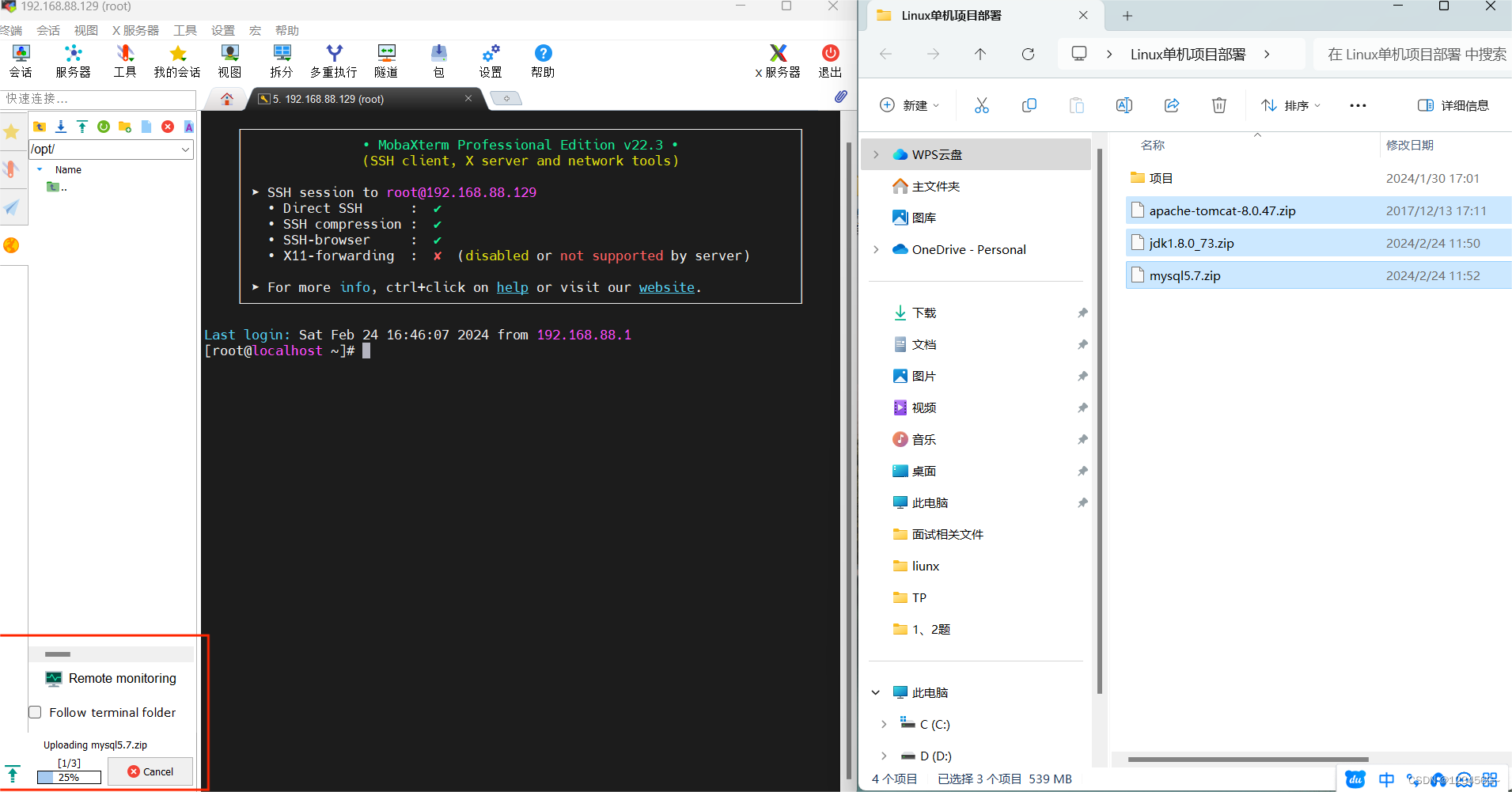
Task: Open the Tools (工具) toolbar icon
Action: (125, 61)
